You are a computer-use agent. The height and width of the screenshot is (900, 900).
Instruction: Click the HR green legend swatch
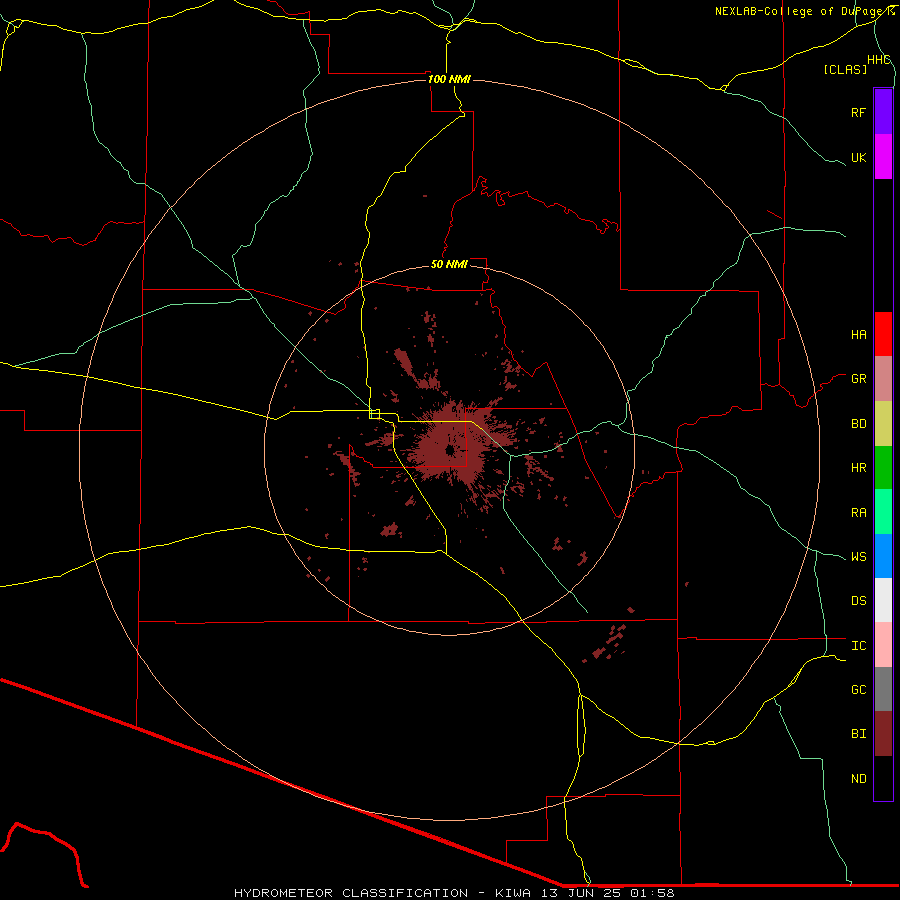pos(883,468)
